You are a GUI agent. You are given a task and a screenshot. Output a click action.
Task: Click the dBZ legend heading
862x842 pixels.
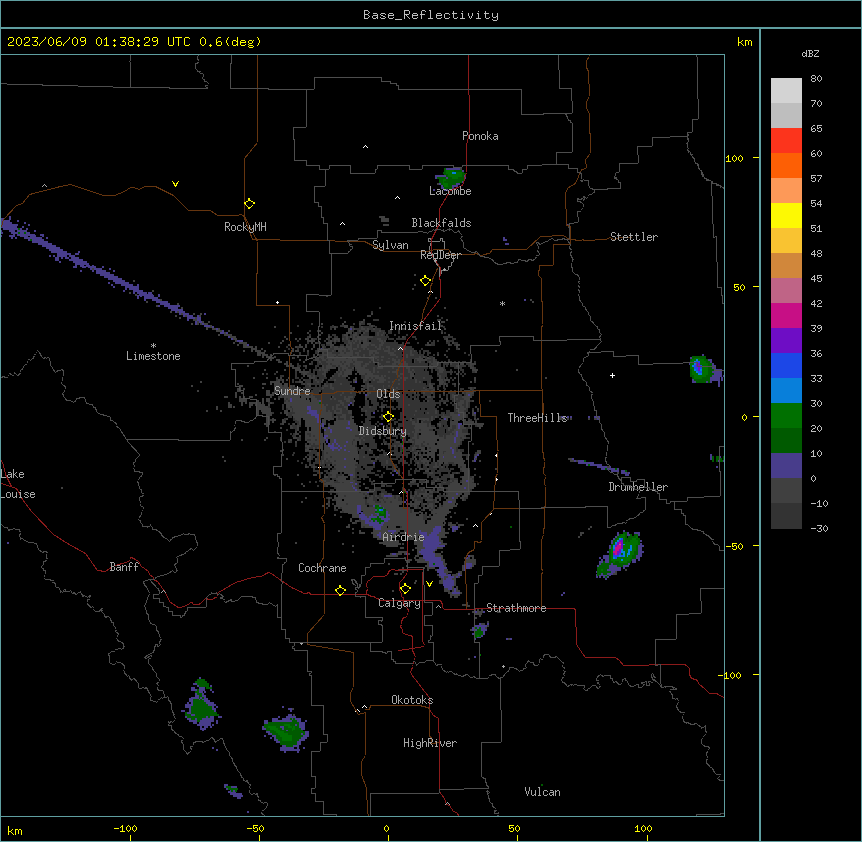810,53
